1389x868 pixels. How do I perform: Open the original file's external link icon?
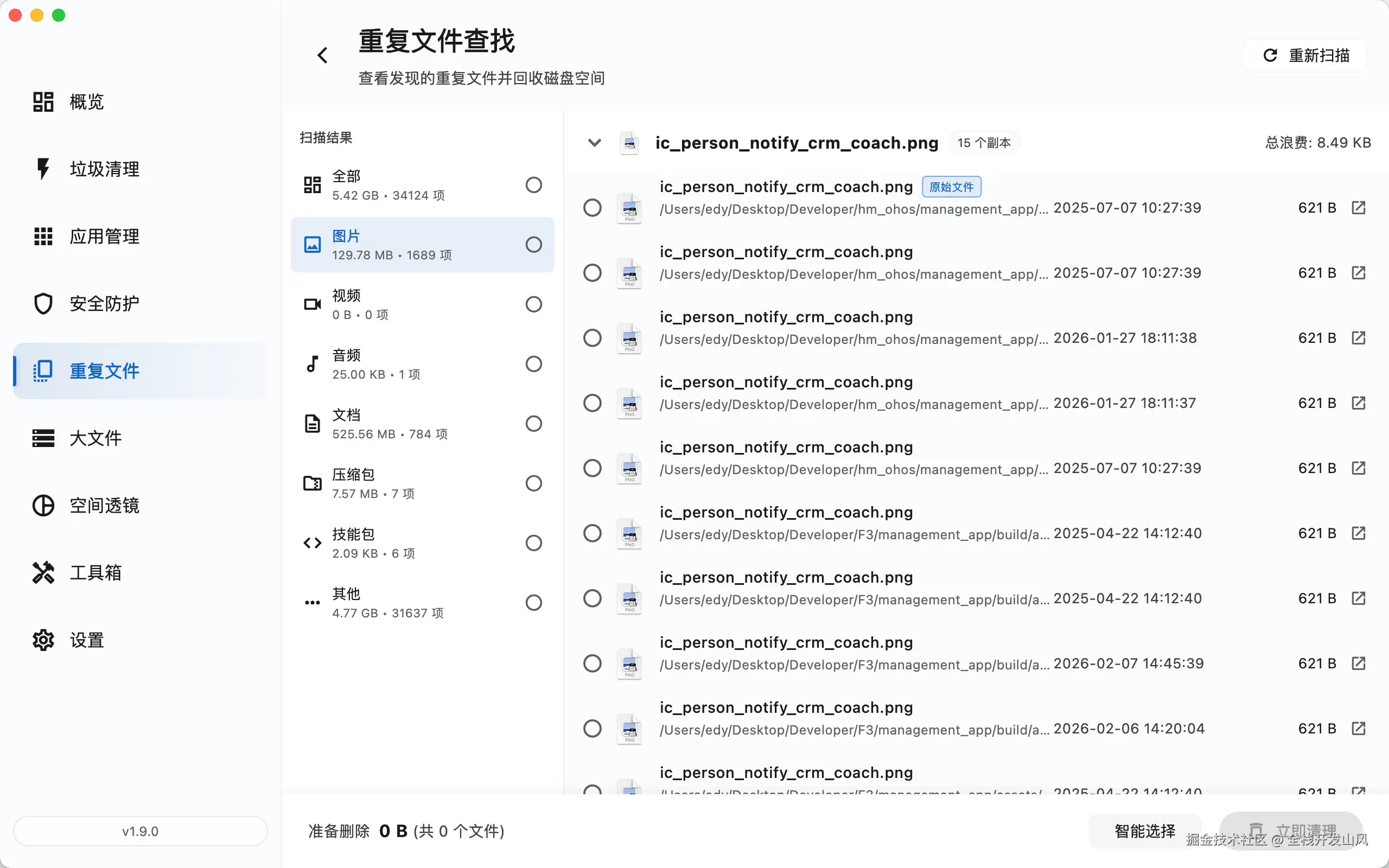(x=1358, y=207)
